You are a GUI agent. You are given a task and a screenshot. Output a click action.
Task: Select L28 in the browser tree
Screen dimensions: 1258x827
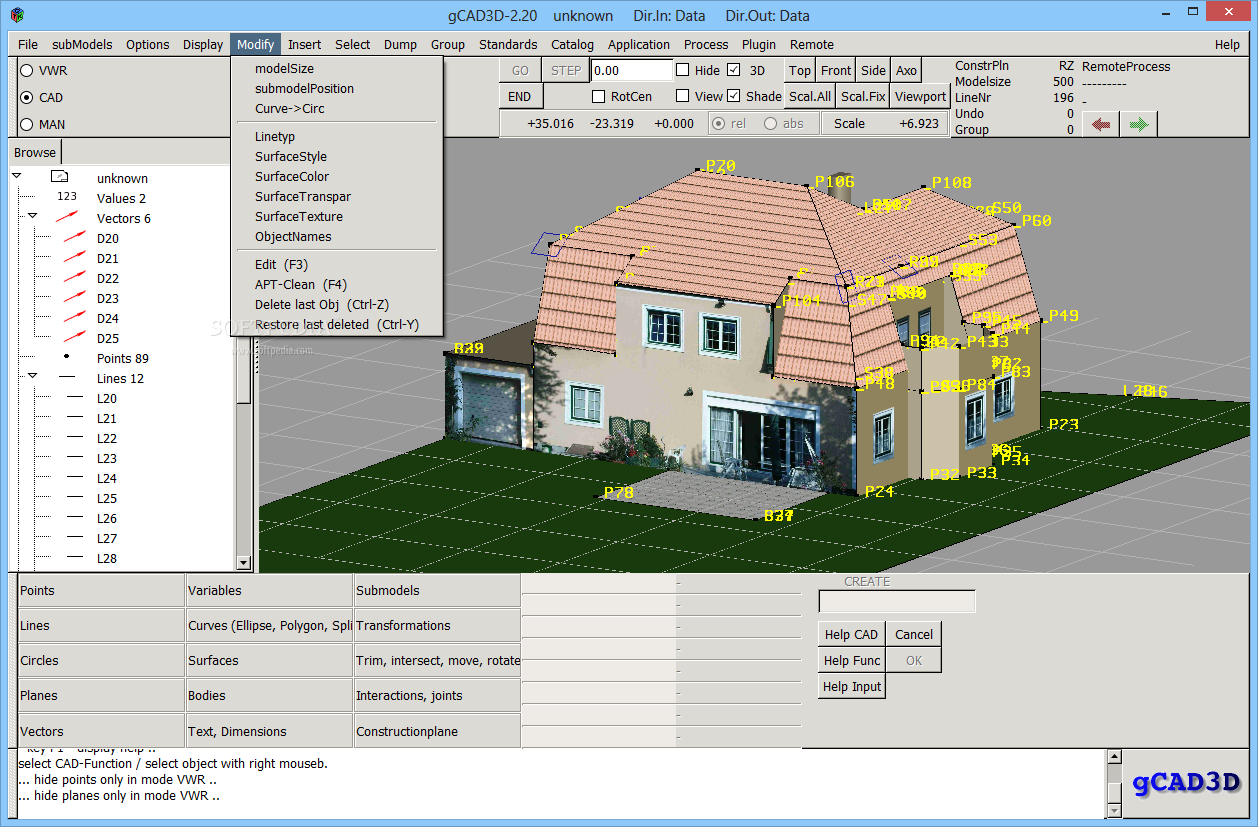[107, 559]
